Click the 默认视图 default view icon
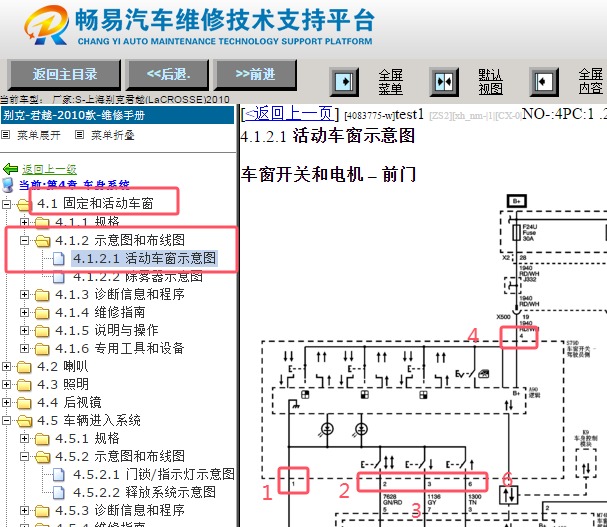Screen dimensions: 607x527 point(444,82)
